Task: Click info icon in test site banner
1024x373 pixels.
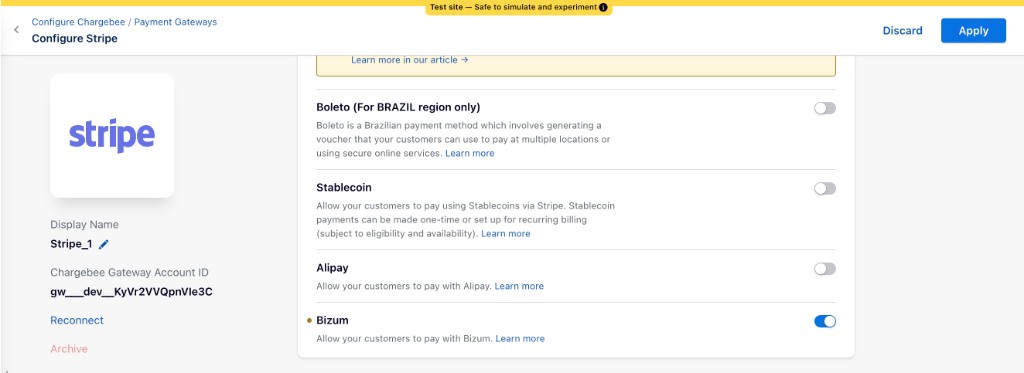Action: click(603, 8)
